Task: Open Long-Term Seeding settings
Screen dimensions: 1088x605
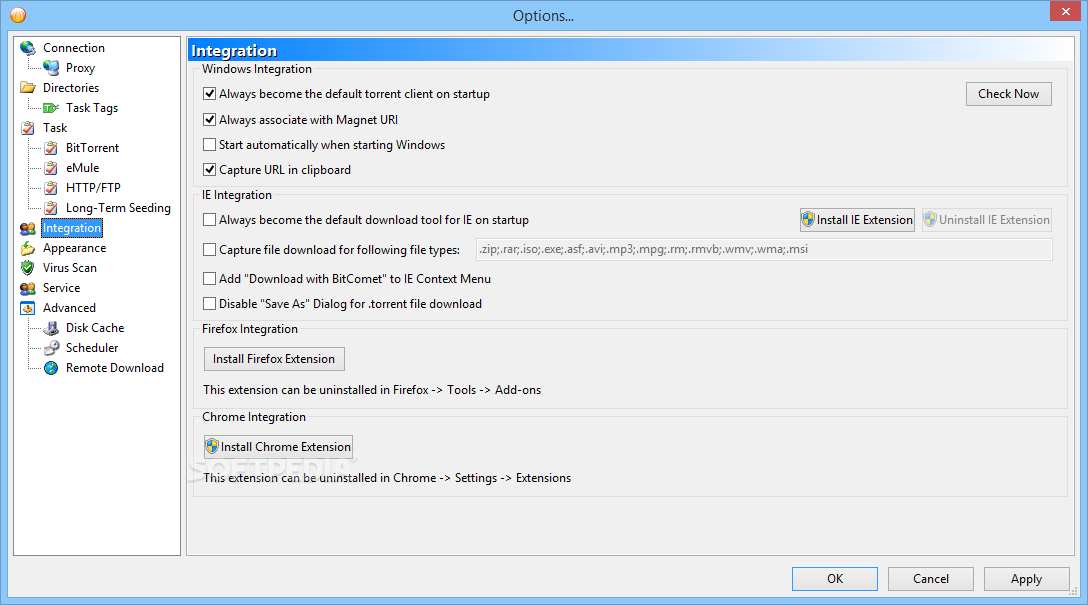Action: tap(118, 208)
